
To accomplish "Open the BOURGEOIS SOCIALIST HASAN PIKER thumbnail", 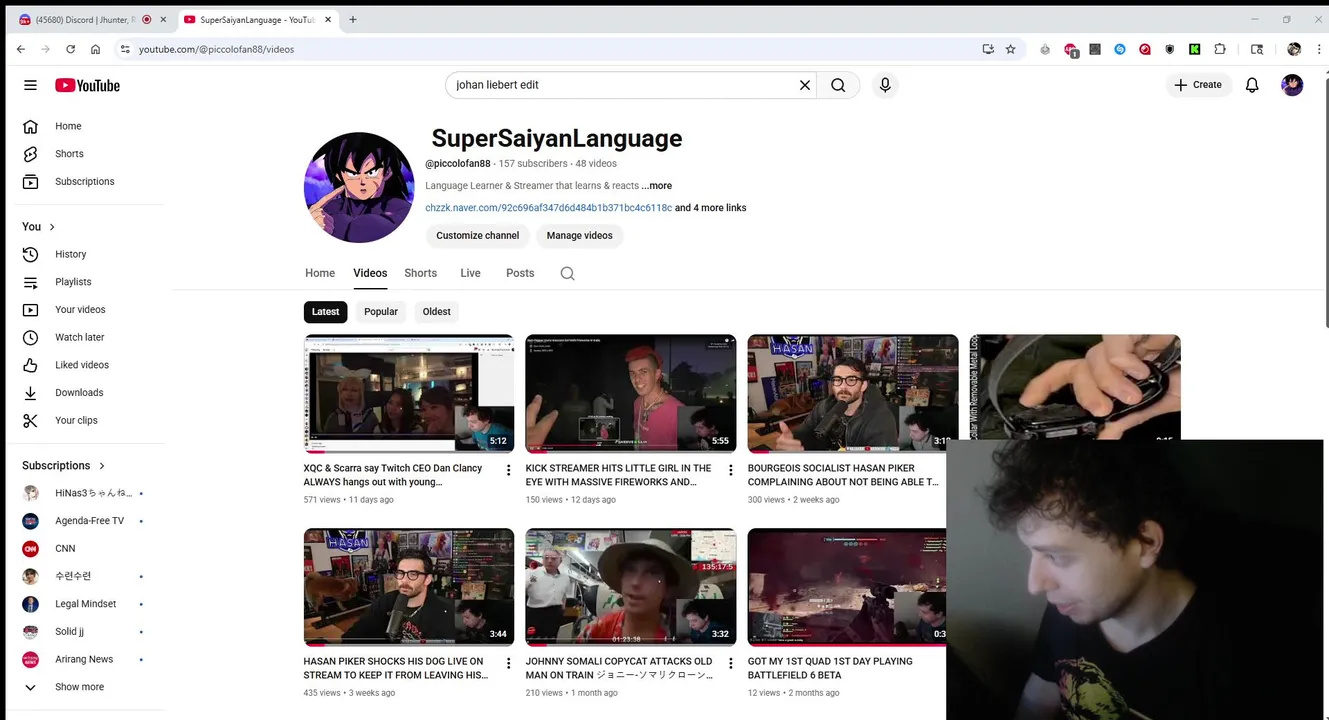I will coord(853,394).
